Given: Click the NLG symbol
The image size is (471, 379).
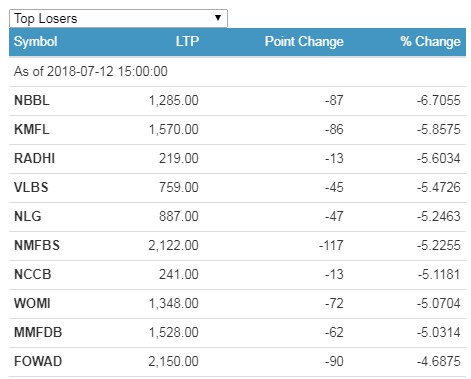Looking at the screenshot, I should 28,216.
